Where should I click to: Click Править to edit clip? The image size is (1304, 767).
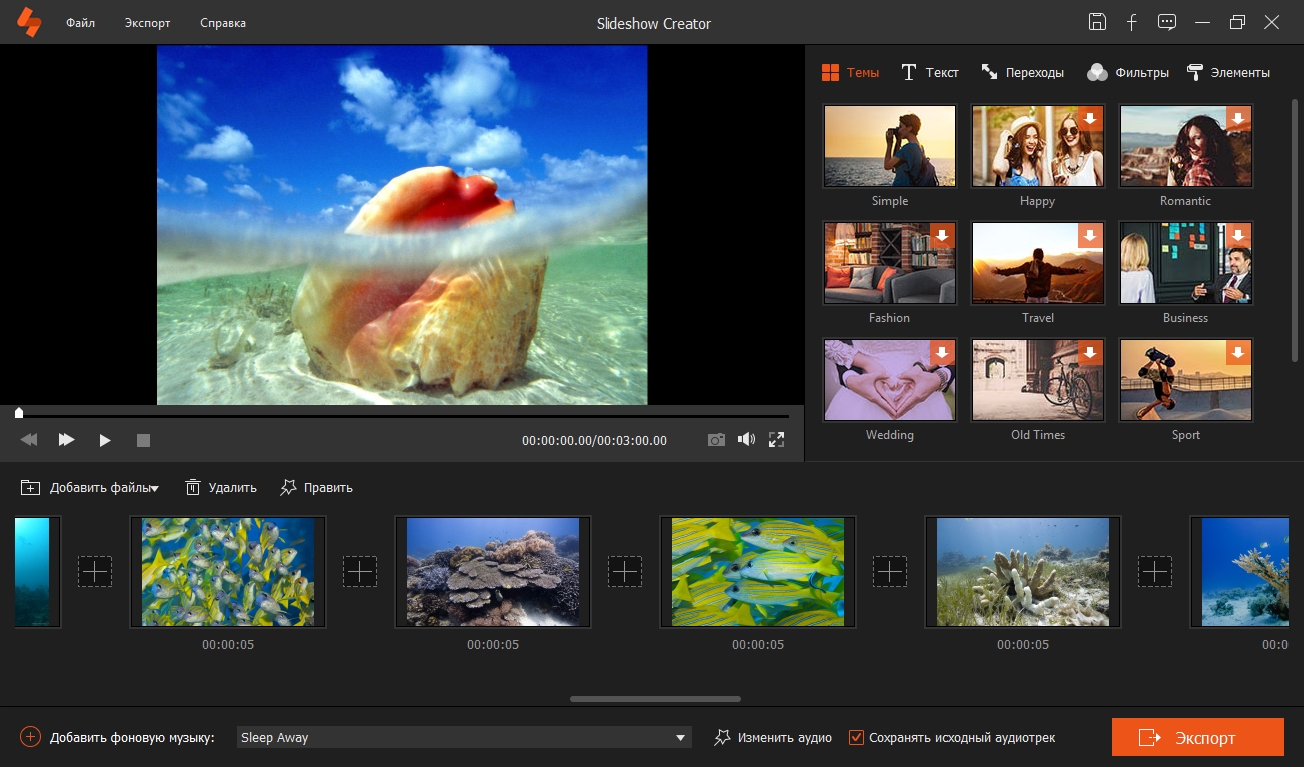316,488
